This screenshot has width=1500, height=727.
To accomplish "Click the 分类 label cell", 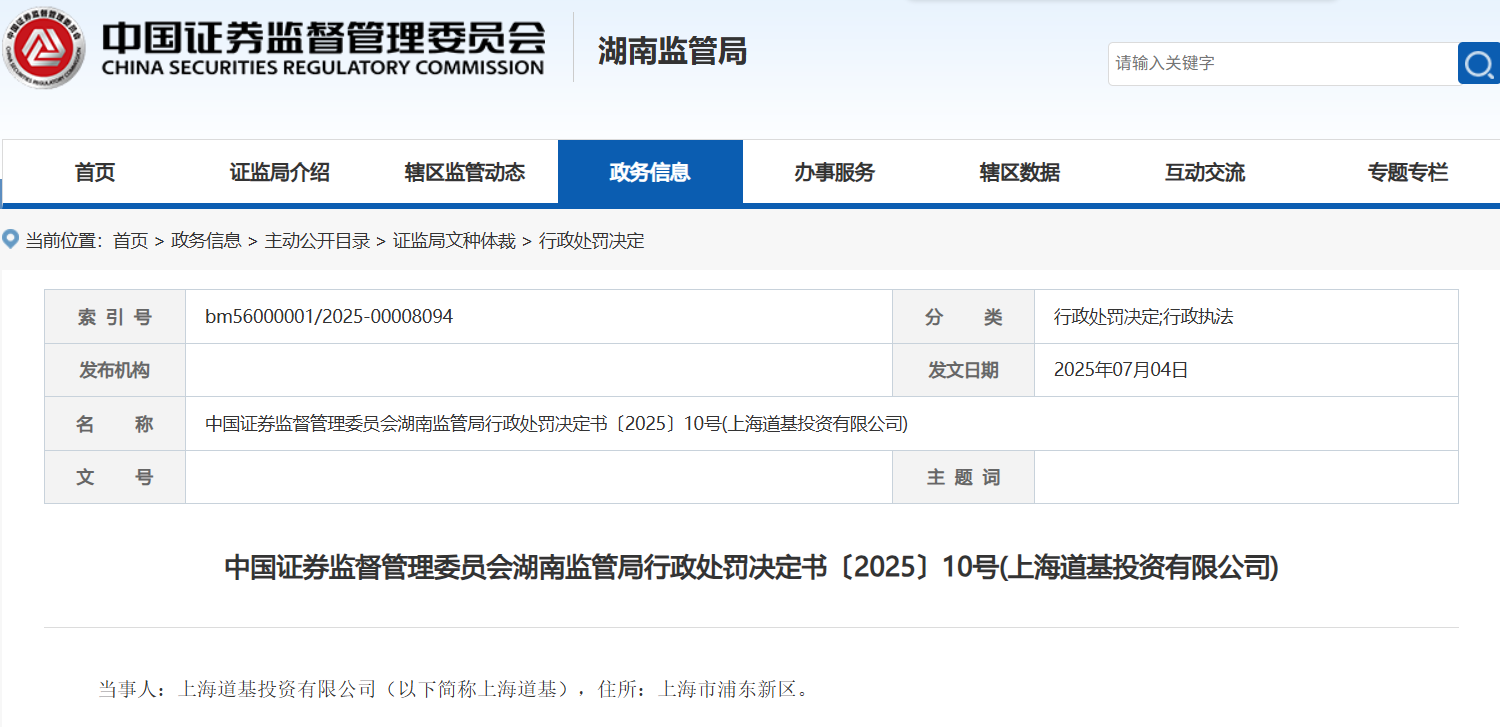I will click(x=963, y=317).
